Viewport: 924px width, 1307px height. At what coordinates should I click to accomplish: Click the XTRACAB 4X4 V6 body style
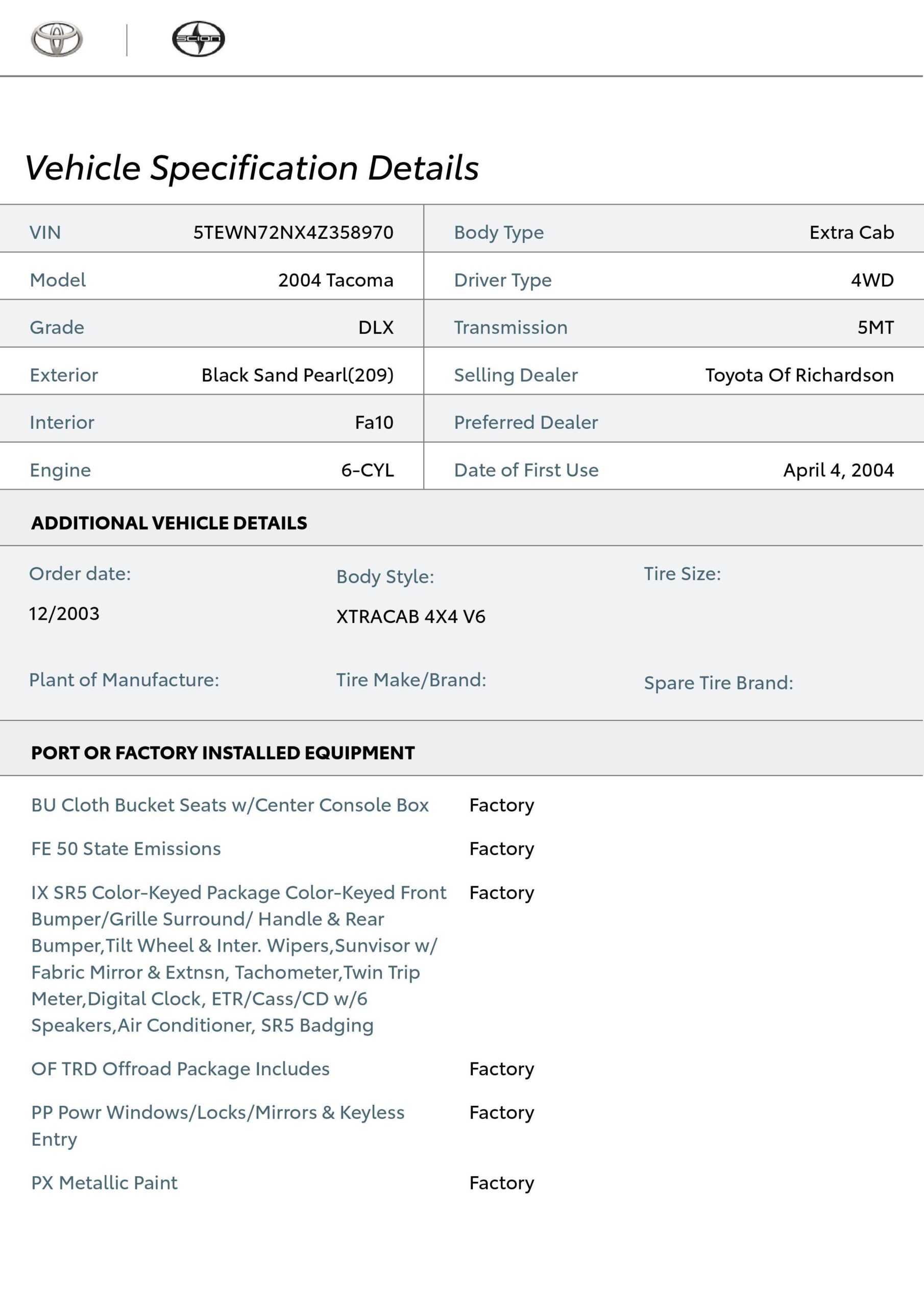410,617
